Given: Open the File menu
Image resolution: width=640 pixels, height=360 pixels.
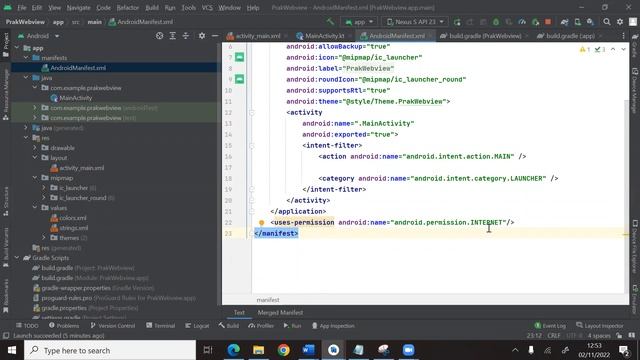Looking at the screenshot, I should (22, 7).
